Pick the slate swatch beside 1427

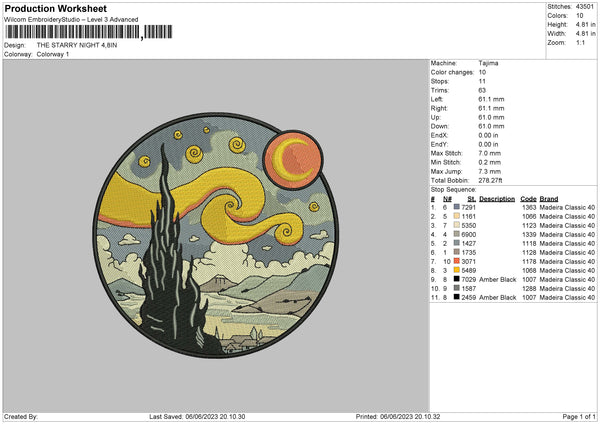pos(457,243)
